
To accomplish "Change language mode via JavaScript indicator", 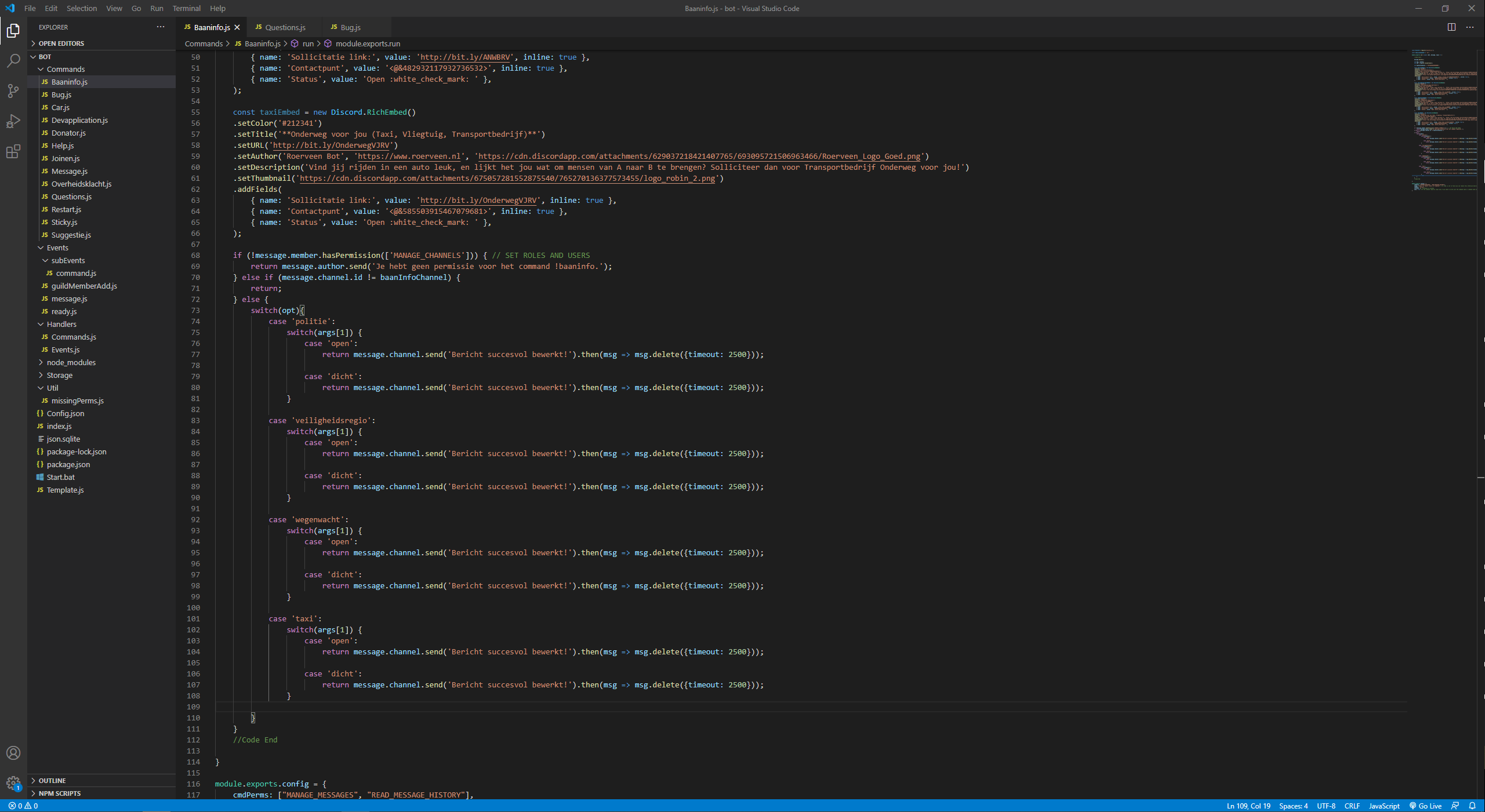I will 1384,806.
